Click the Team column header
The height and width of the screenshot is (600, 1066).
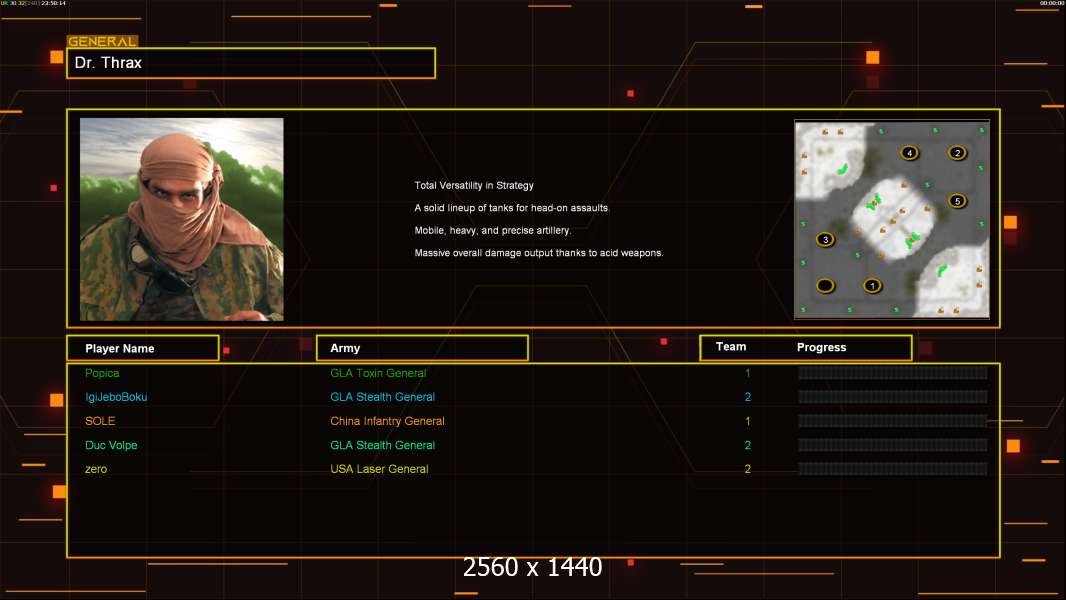point(731,347)
